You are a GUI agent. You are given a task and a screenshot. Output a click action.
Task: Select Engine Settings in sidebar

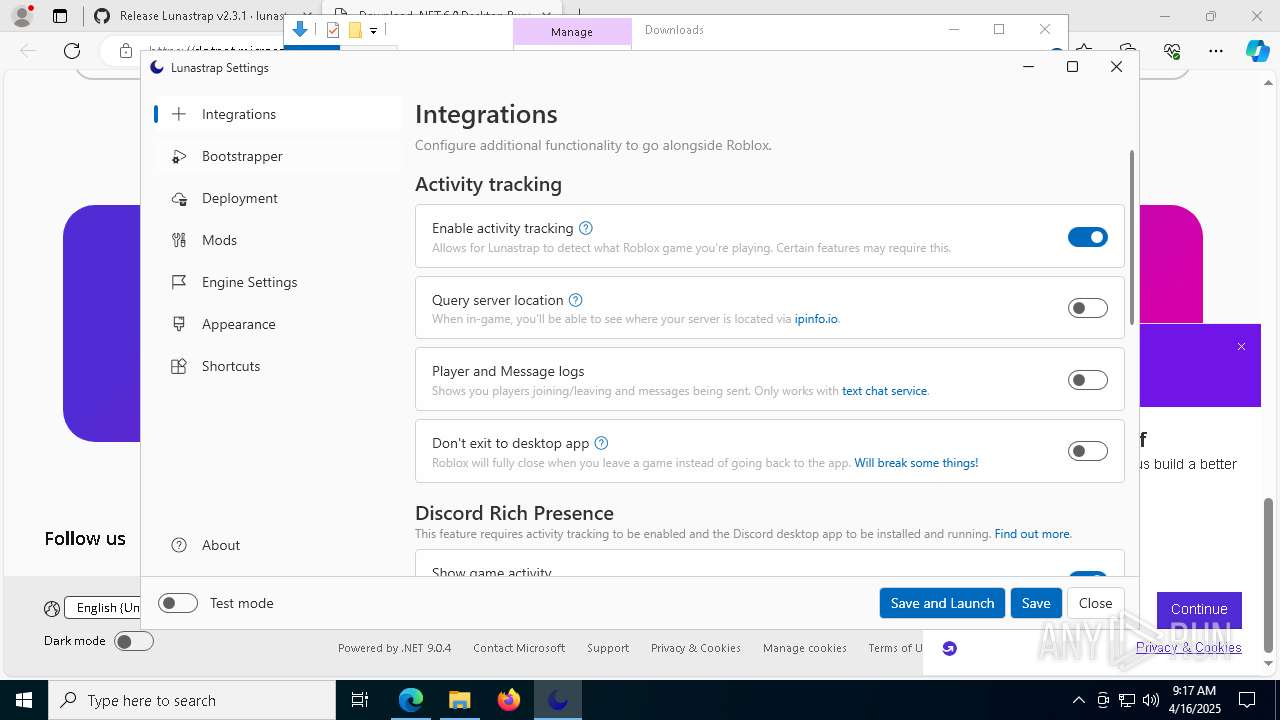coord(277,282)
